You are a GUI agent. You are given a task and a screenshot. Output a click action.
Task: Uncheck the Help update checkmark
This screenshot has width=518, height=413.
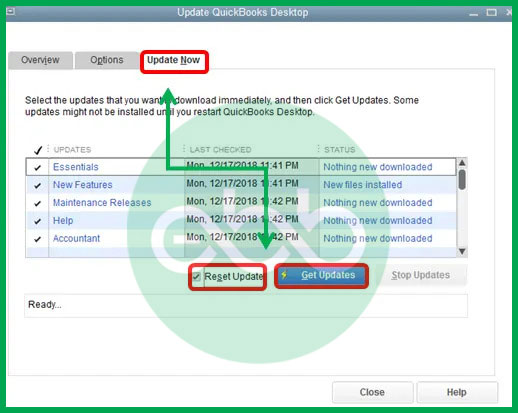pos(38,221)
